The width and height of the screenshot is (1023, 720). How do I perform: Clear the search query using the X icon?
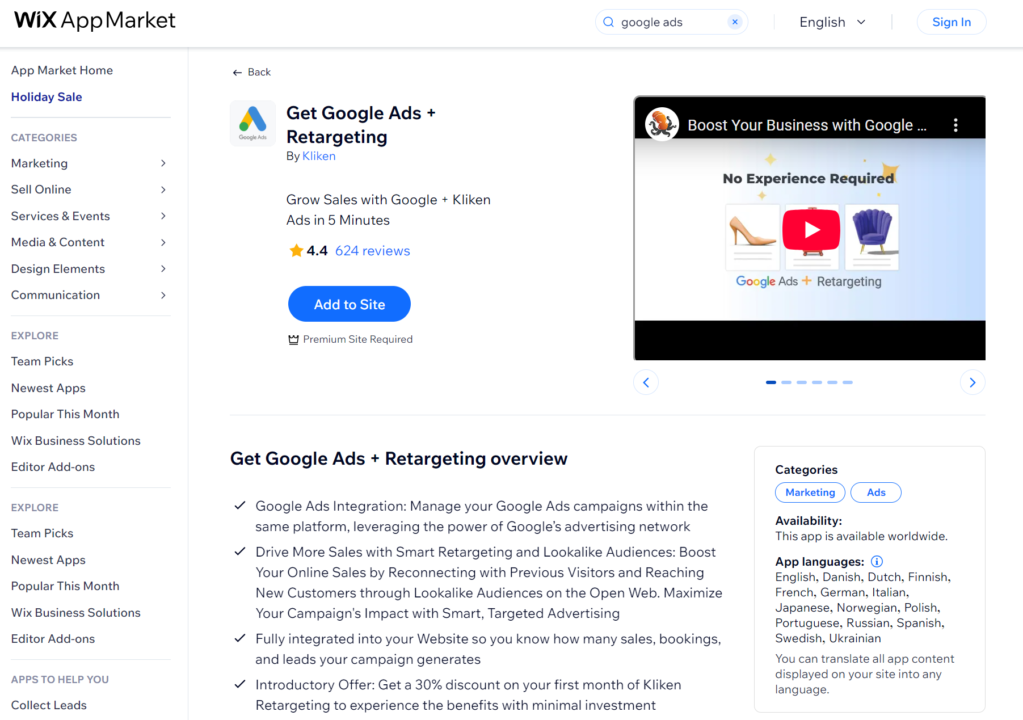[x=733, y=21]
